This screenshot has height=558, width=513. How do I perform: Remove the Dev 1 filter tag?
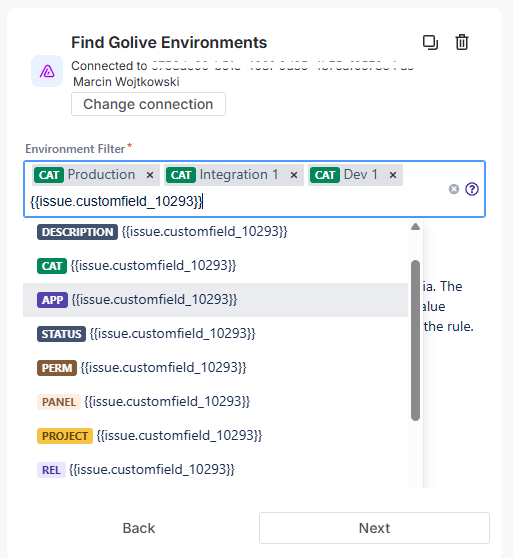[393, 175]
